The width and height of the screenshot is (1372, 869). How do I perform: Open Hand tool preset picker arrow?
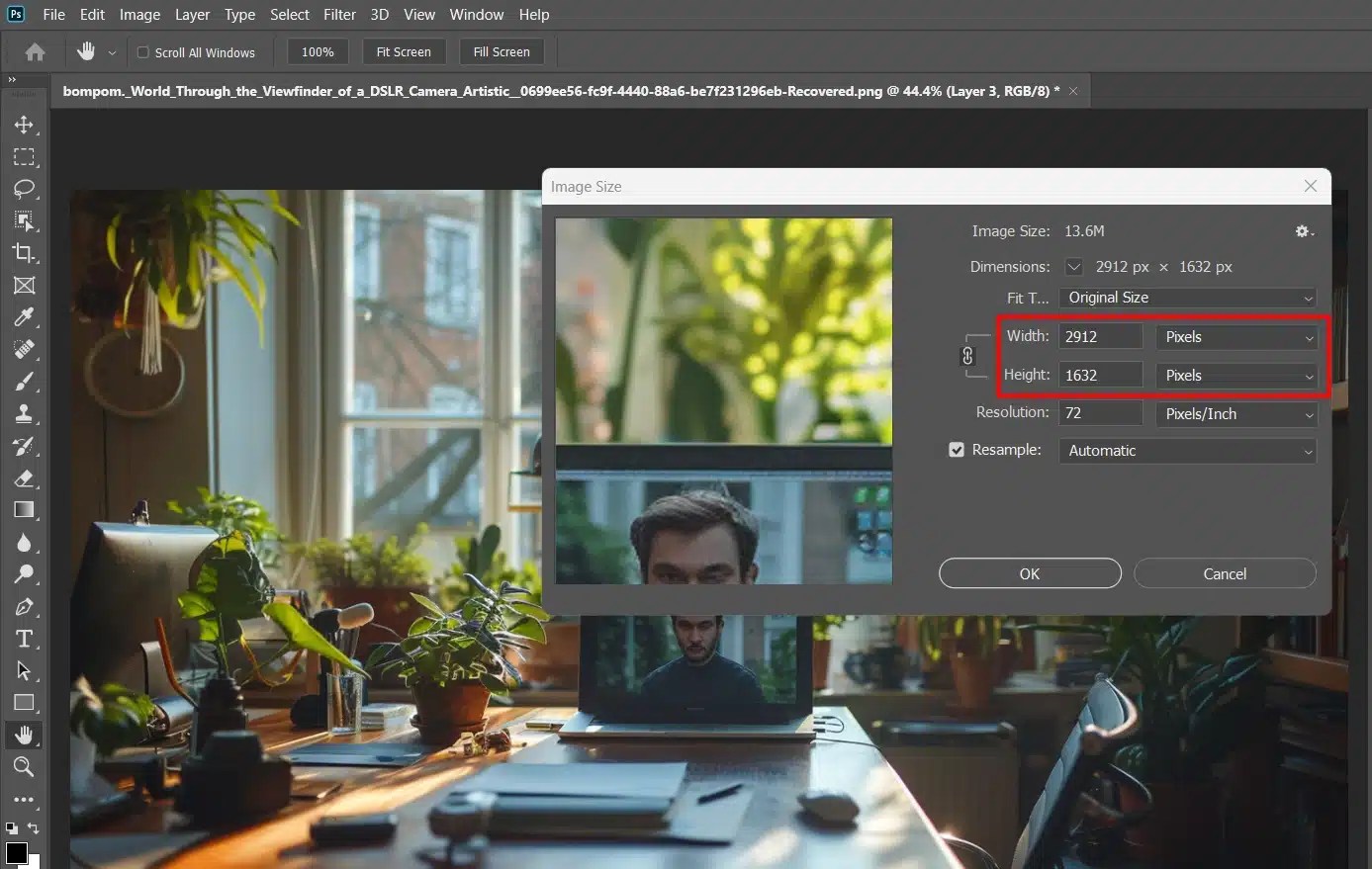click(x=112, y=52)
